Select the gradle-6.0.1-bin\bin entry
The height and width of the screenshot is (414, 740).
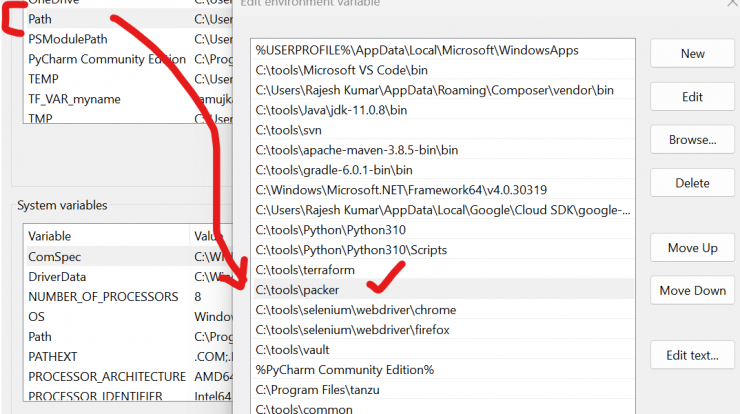pyautogui.click(x=443, y=170)
